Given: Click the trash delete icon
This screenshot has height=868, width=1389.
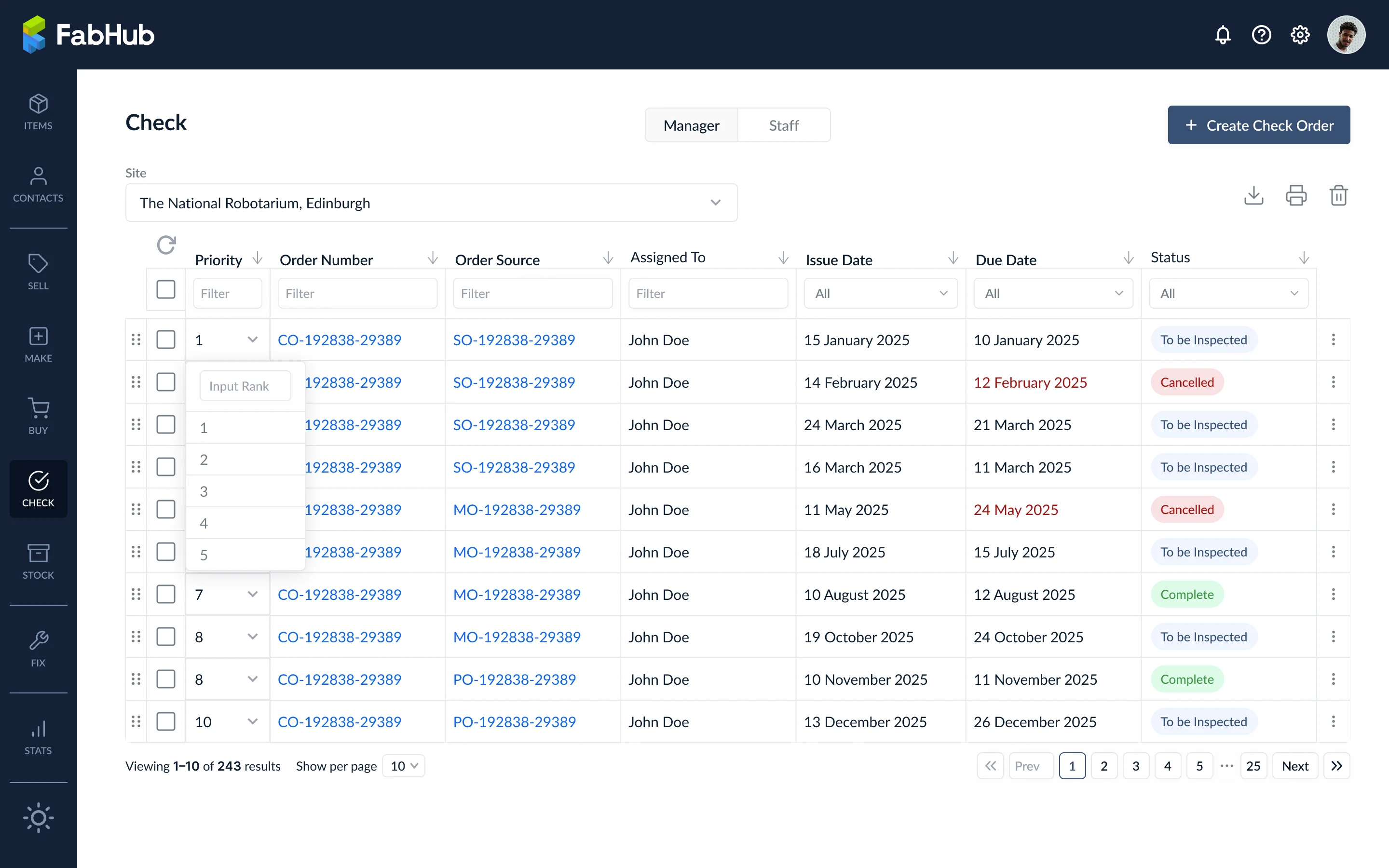Looking at the screenshot, I should (1338, 196).
